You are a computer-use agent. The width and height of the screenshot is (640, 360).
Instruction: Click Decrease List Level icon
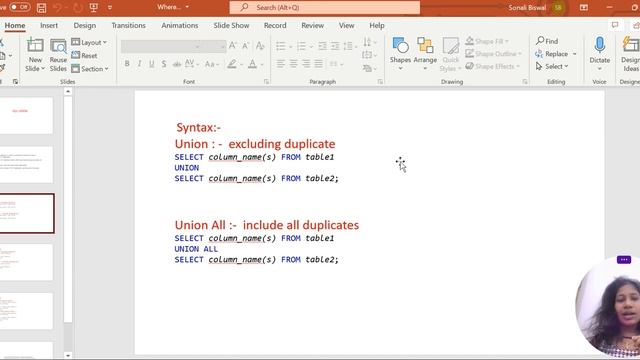322,46
